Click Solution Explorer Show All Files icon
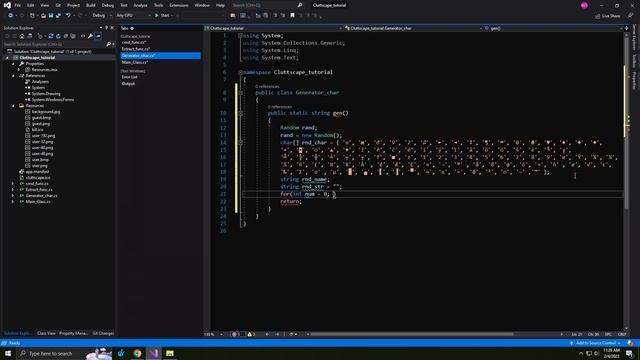 pos(73,36)
